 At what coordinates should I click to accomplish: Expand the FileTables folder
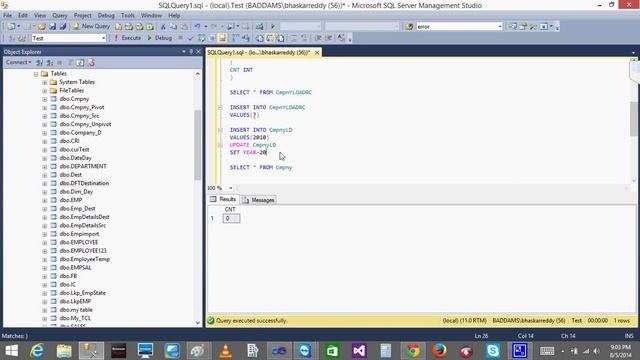pos(44,91)
